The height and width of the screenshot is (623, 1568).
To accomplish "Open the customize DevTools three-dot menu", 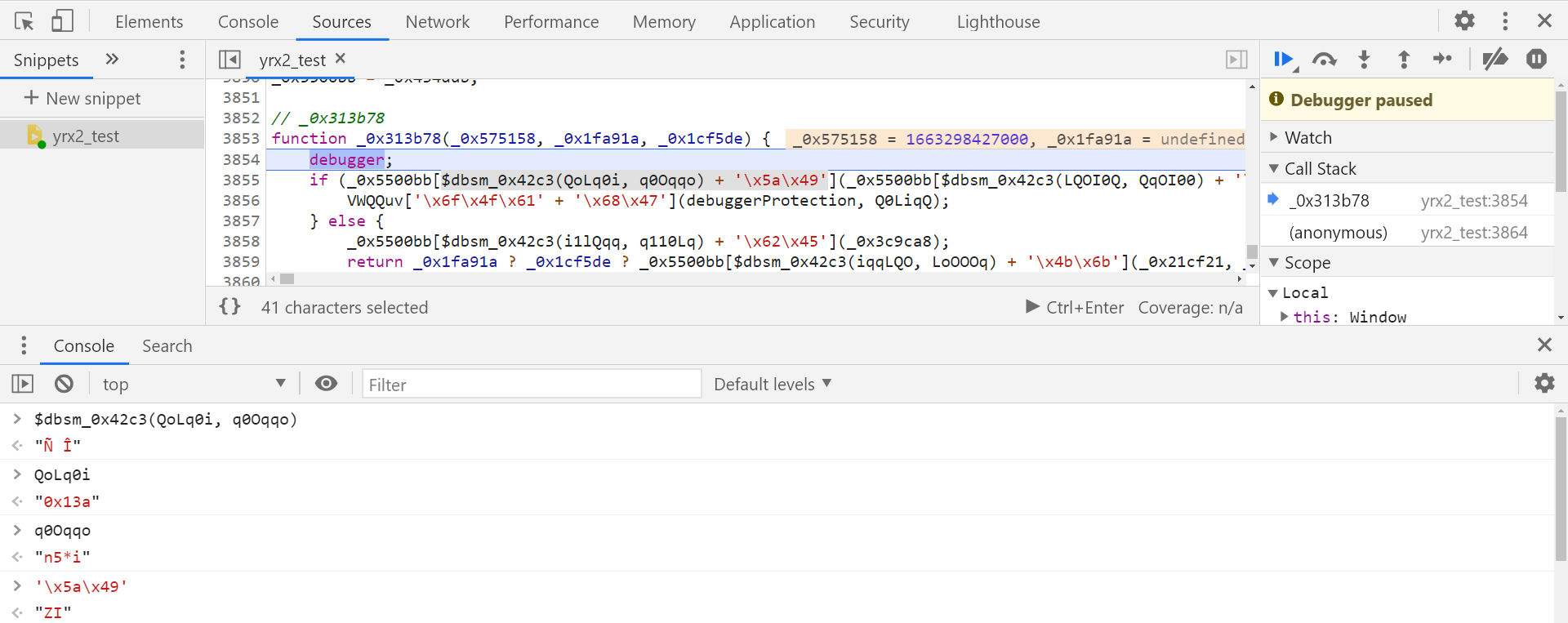I will point(1505,20).
